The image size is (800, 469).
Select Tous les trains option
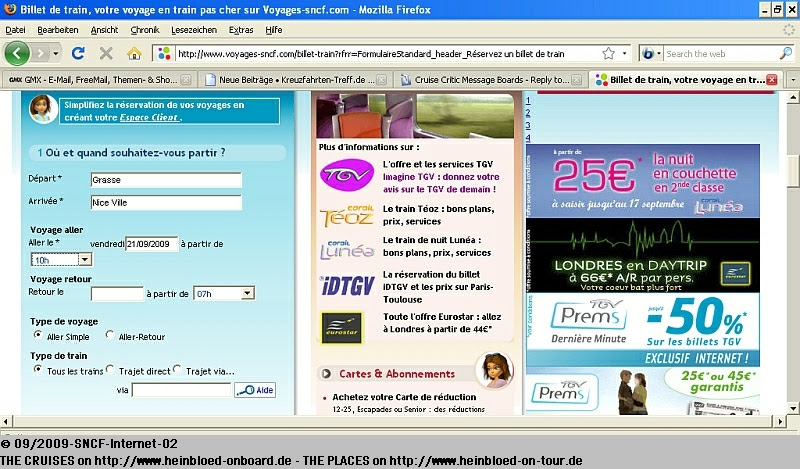[38, 369]
